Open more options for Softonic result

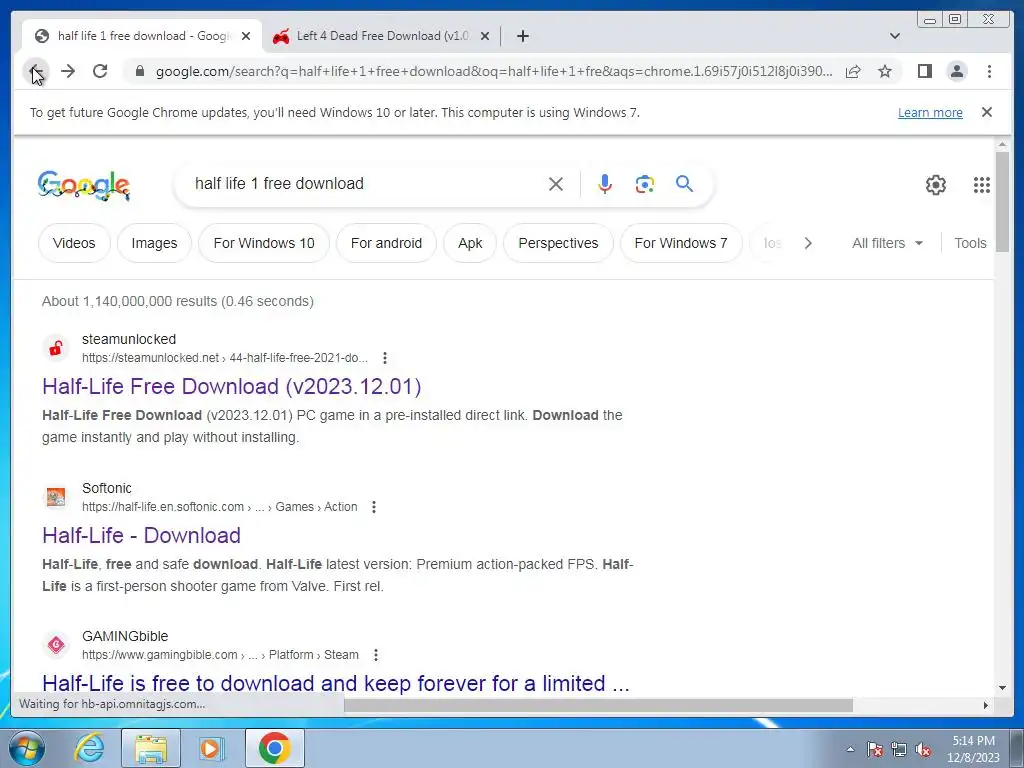374,507
